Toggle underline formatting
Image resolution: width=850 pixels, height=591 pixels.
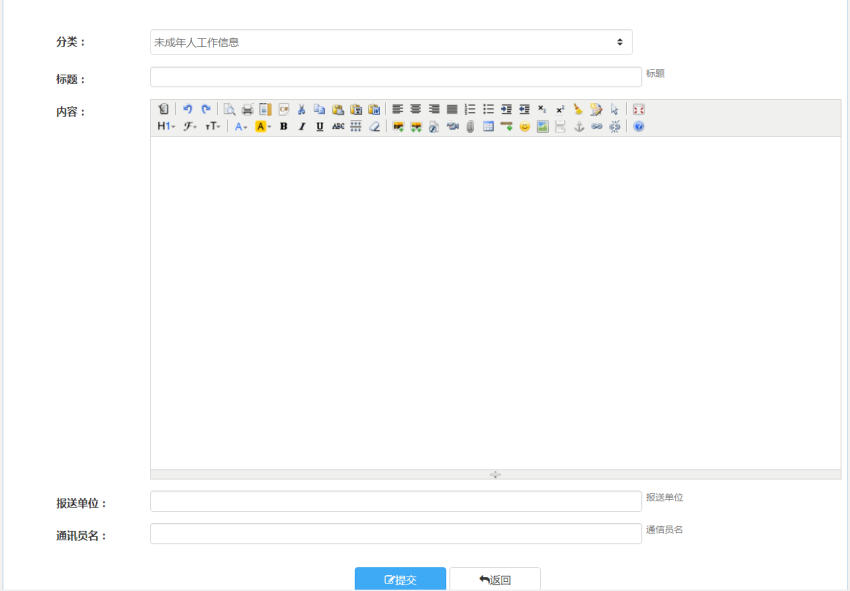tap(320, 126)
